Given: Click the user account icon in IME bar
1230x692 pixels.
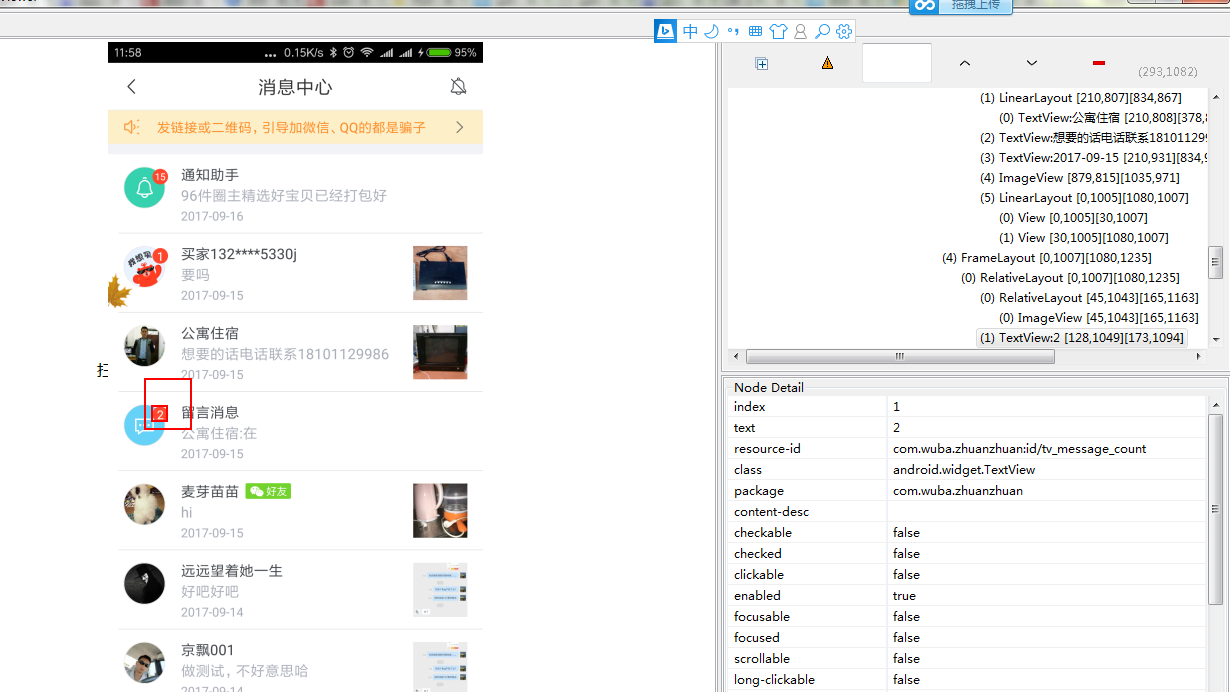Looking at the screenshot, I should coord(800,32).
